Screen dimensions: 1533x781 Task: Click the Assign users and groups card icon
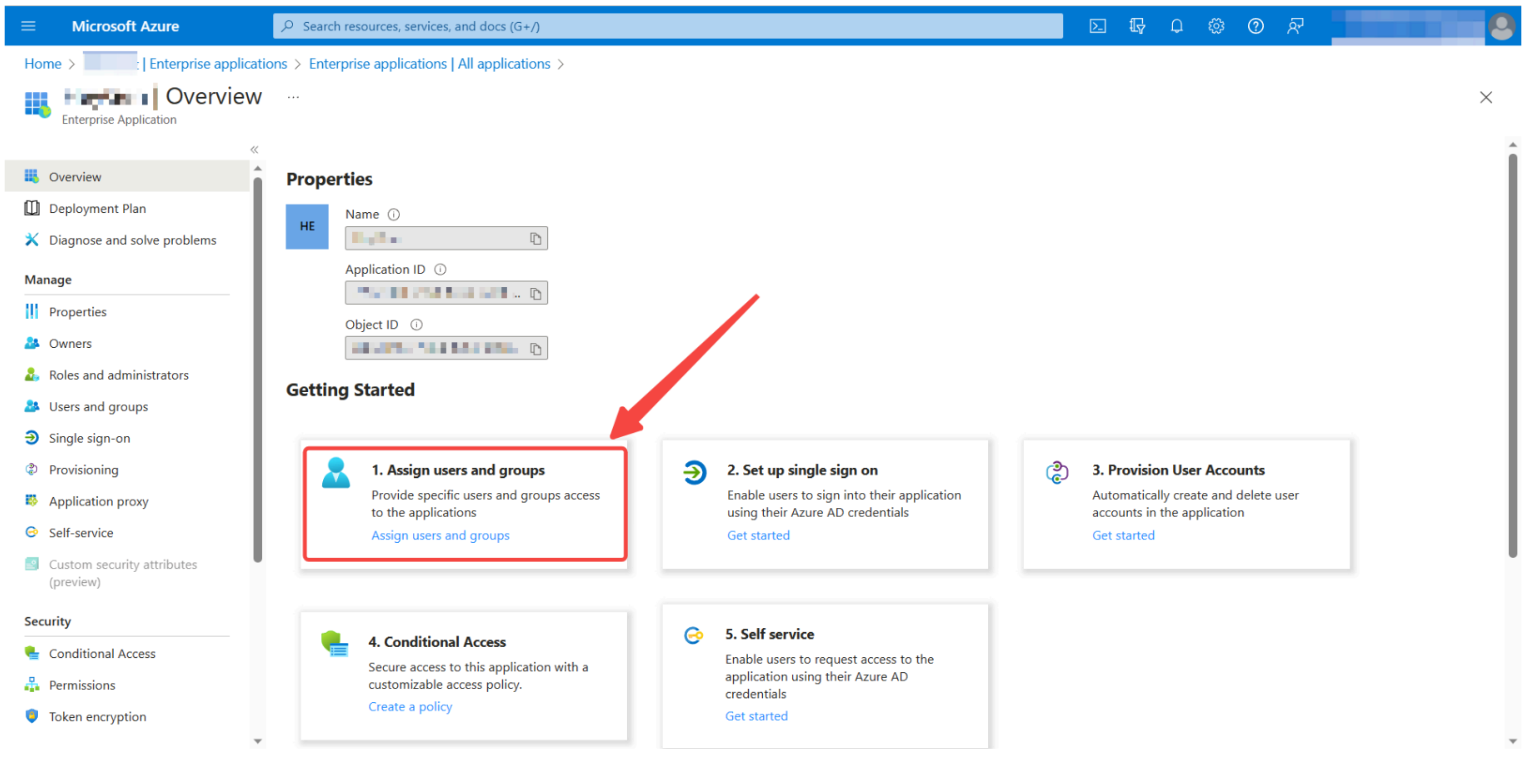(336, 472)
